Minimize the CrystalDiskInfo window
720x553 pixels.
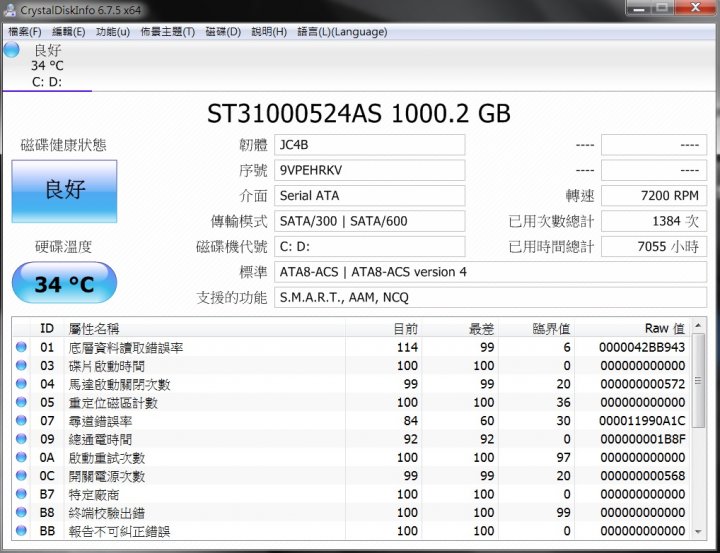[x=641, y=7]
